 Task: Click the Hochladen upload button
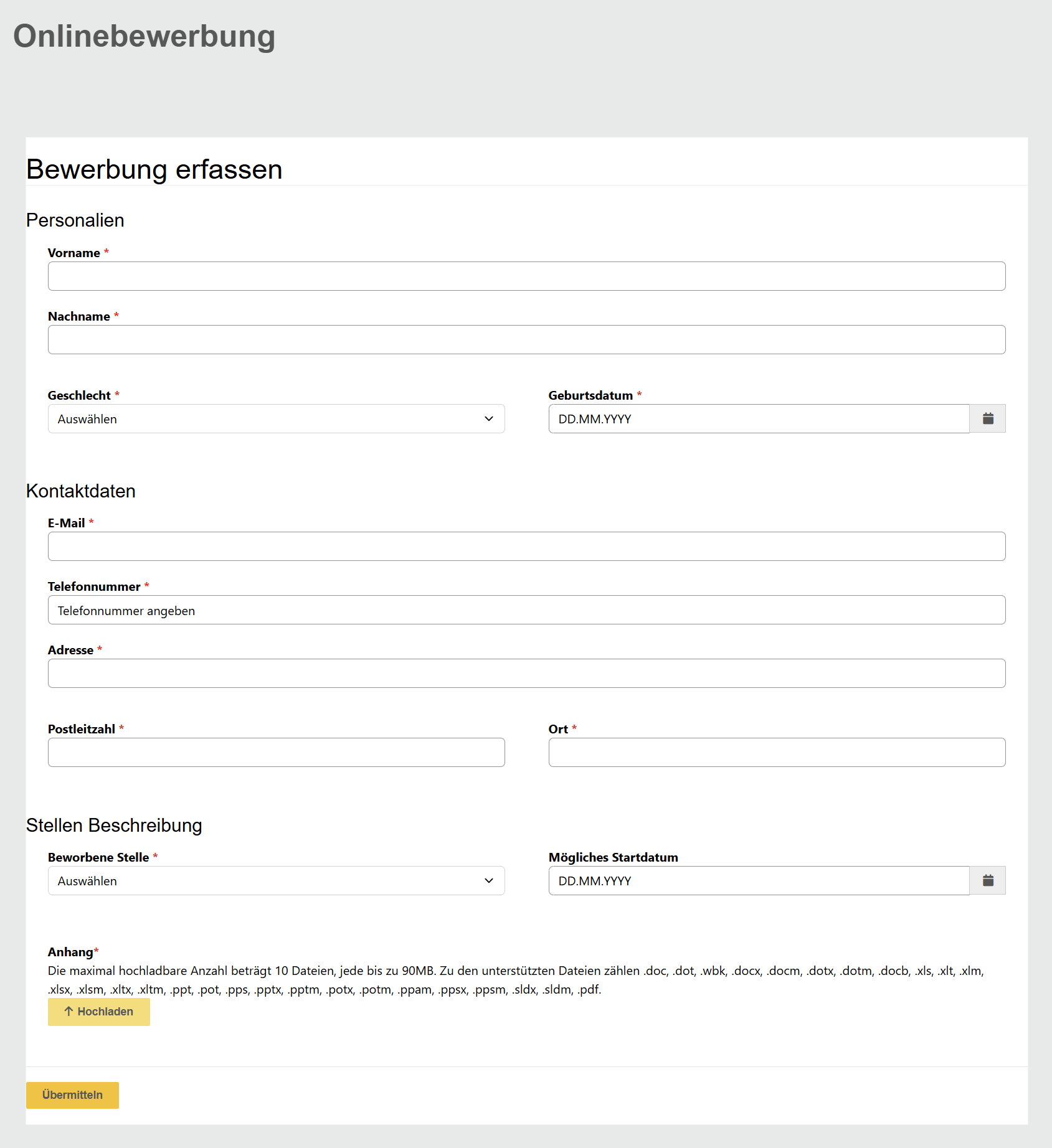coord(99,1012)
